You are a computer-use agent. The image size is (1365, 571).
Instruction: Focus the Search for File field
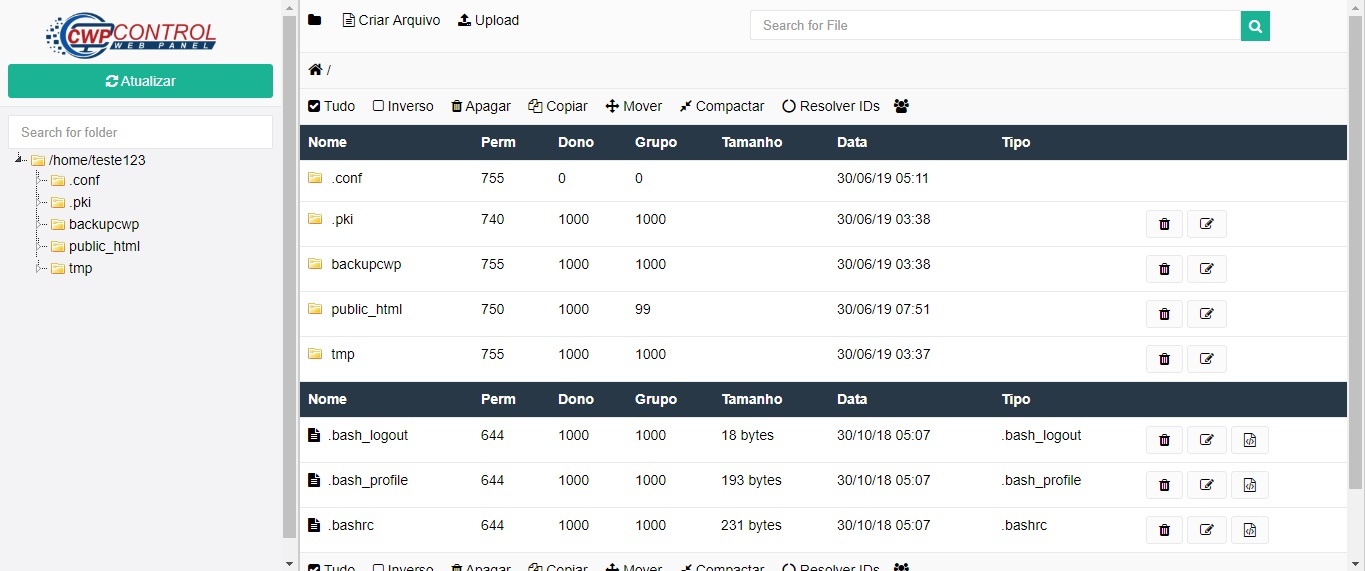[995, 25]
